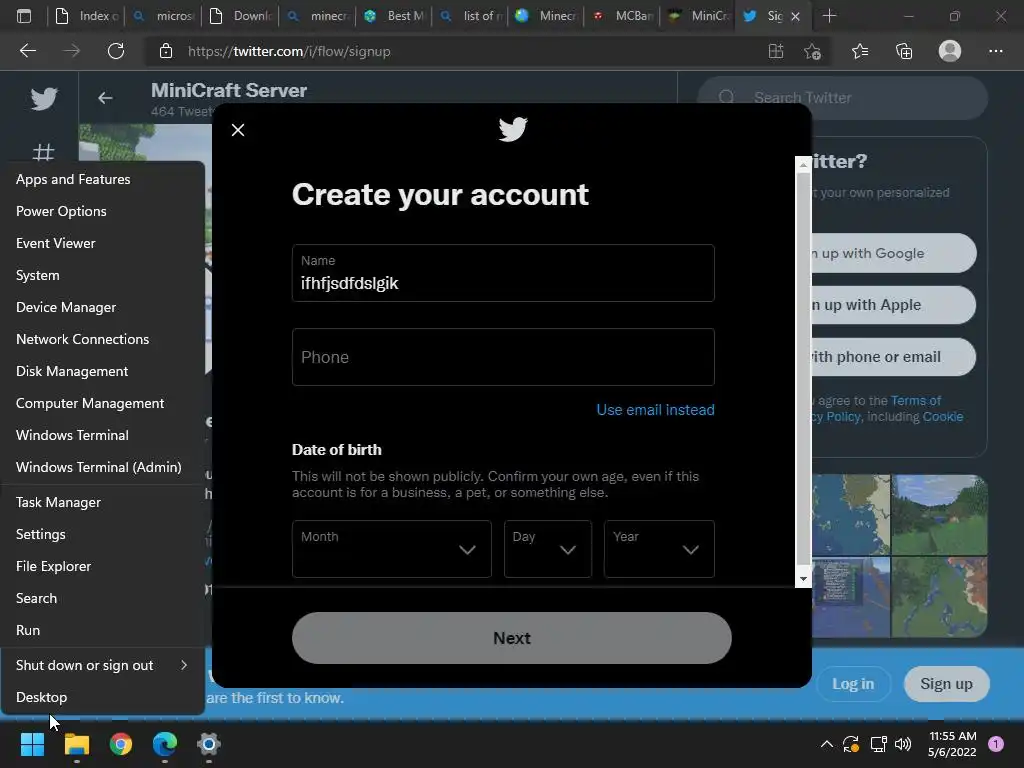1024x768 pixels.
Task: Open Device Manager from menu
Action: click(x=103, y=307)
